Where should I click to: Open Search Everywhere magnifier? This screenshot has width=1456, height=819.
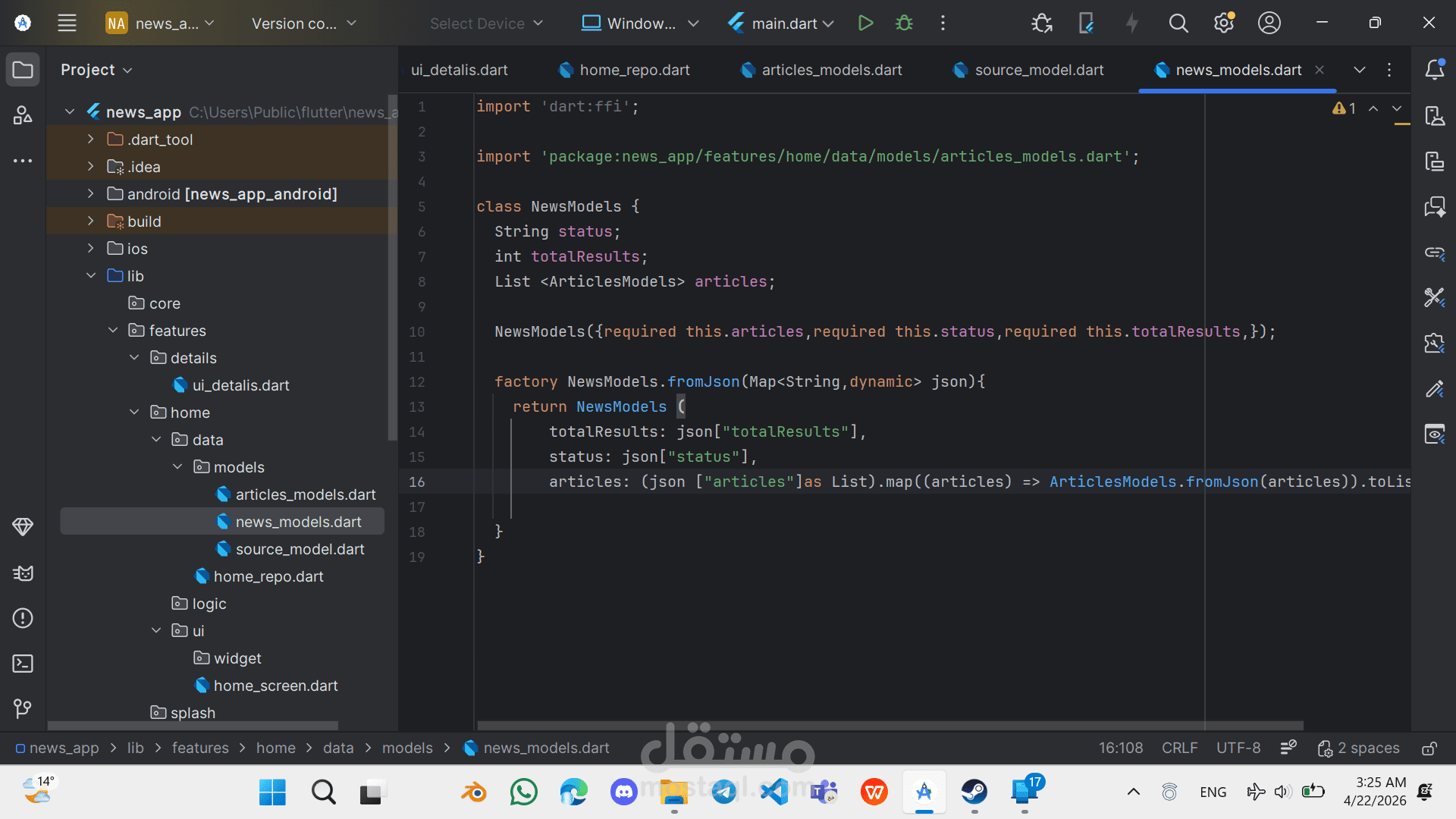(1178, 24)
